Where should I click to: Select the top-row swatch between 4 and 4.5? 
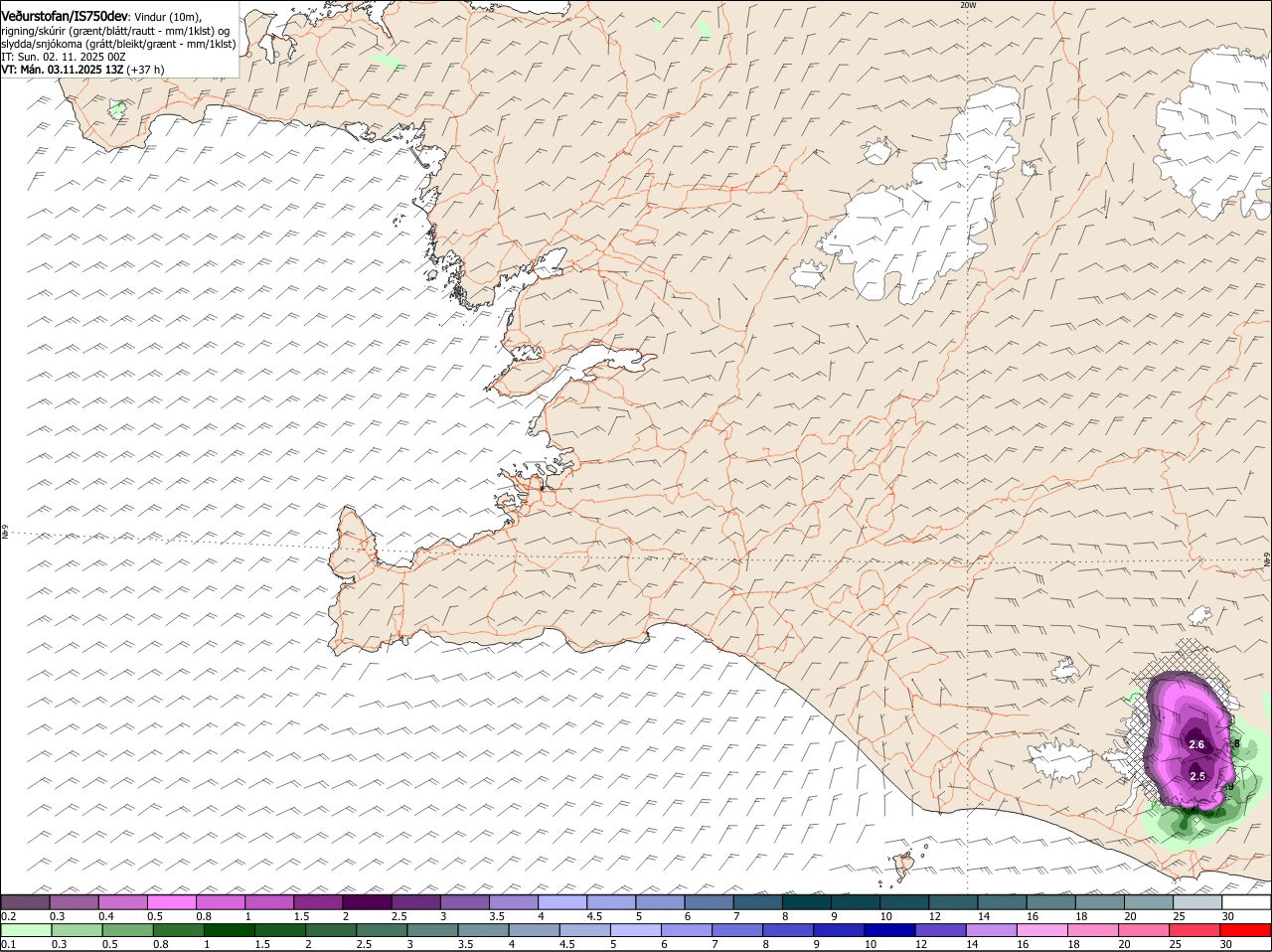click(562, 901)
